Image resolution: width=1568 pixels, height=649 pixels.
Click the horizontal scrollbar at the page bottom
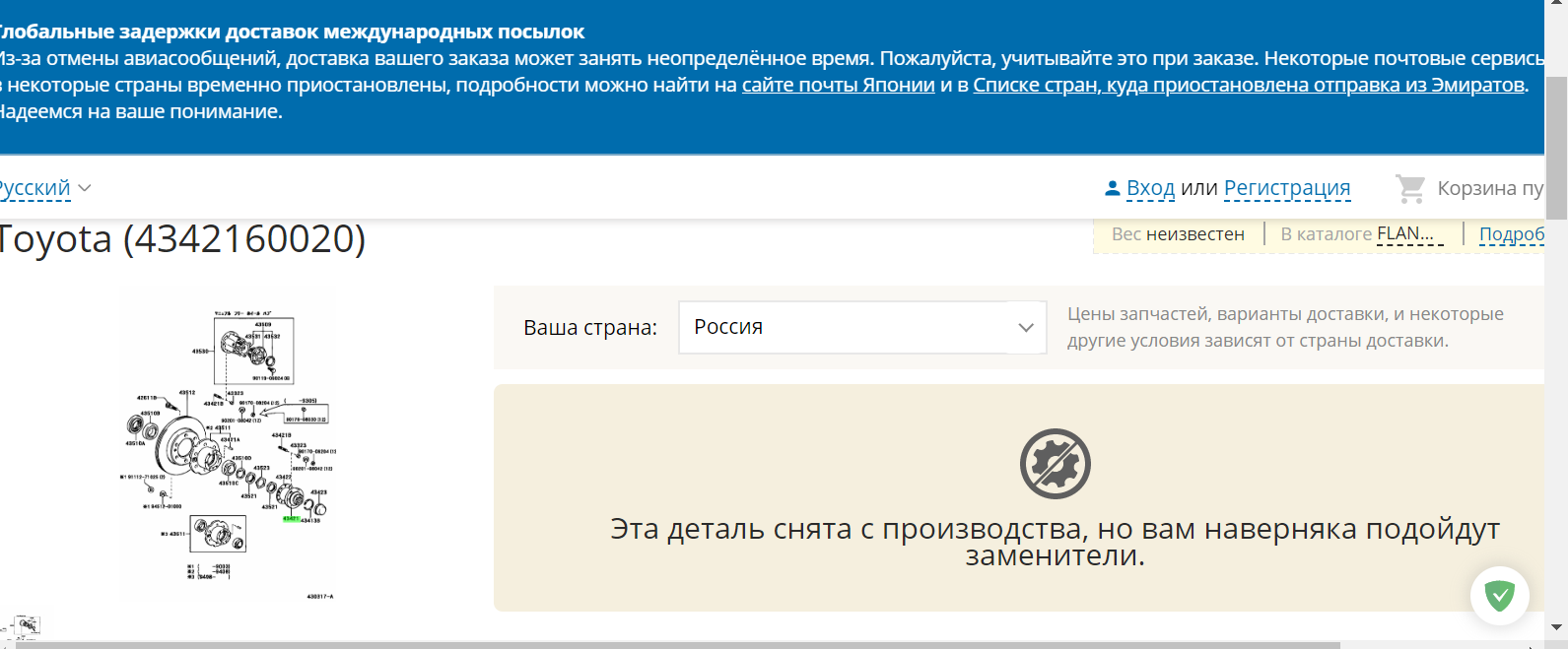(678, 645)
